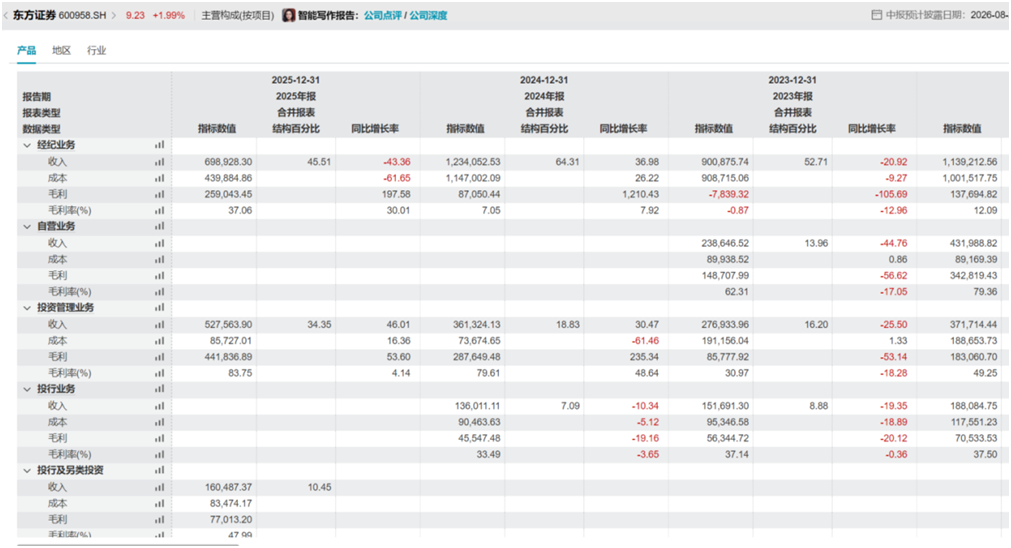Screen dimensions: 1011x548
Task: Click the AI writing report avatar icon
Action: pos(289,15)
